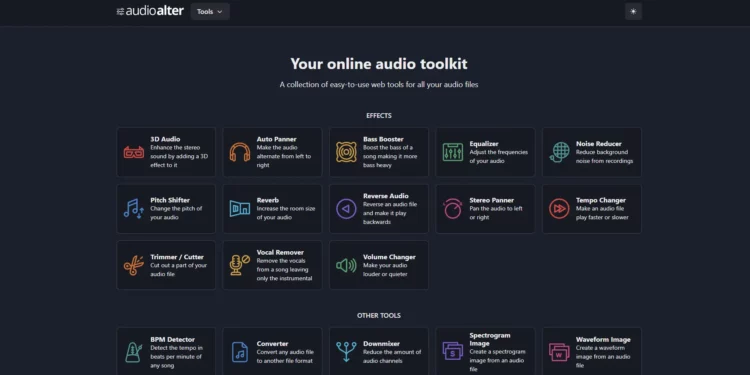Click the EFFECTS section label
750x375 pixels.
tap(379, 116)
